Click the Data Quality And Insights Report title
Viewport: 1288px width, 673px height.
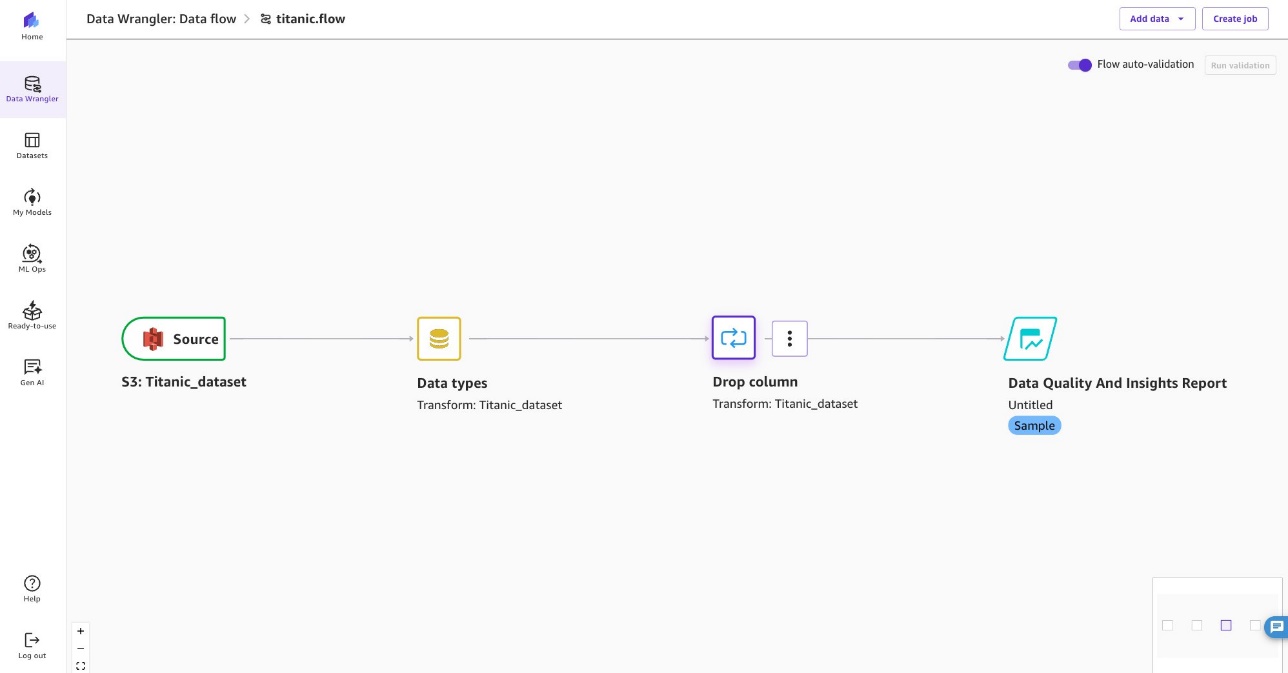click(1117, 383)
